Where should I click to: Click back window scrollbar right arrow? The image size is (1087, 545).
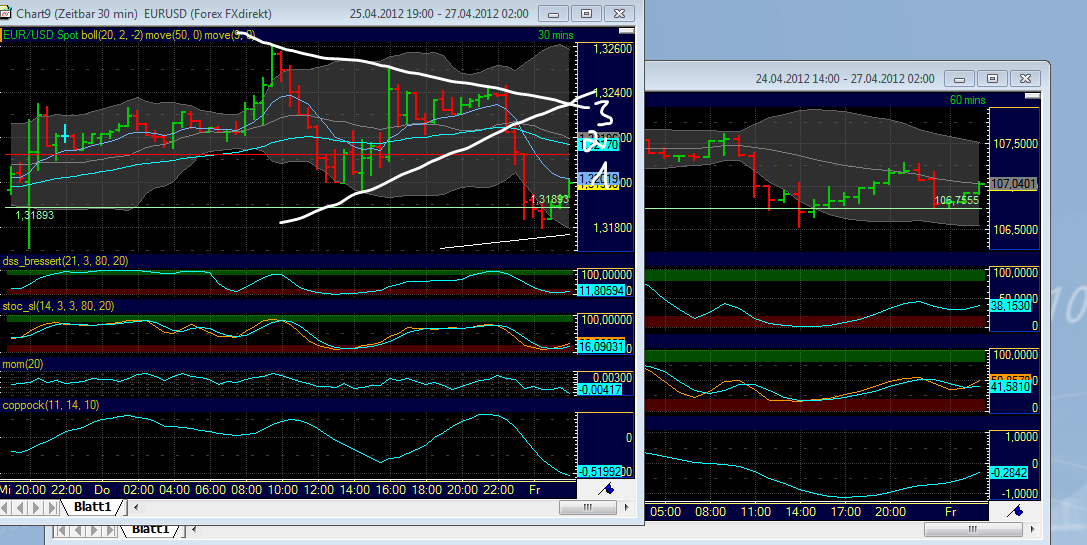(1034, 530)
